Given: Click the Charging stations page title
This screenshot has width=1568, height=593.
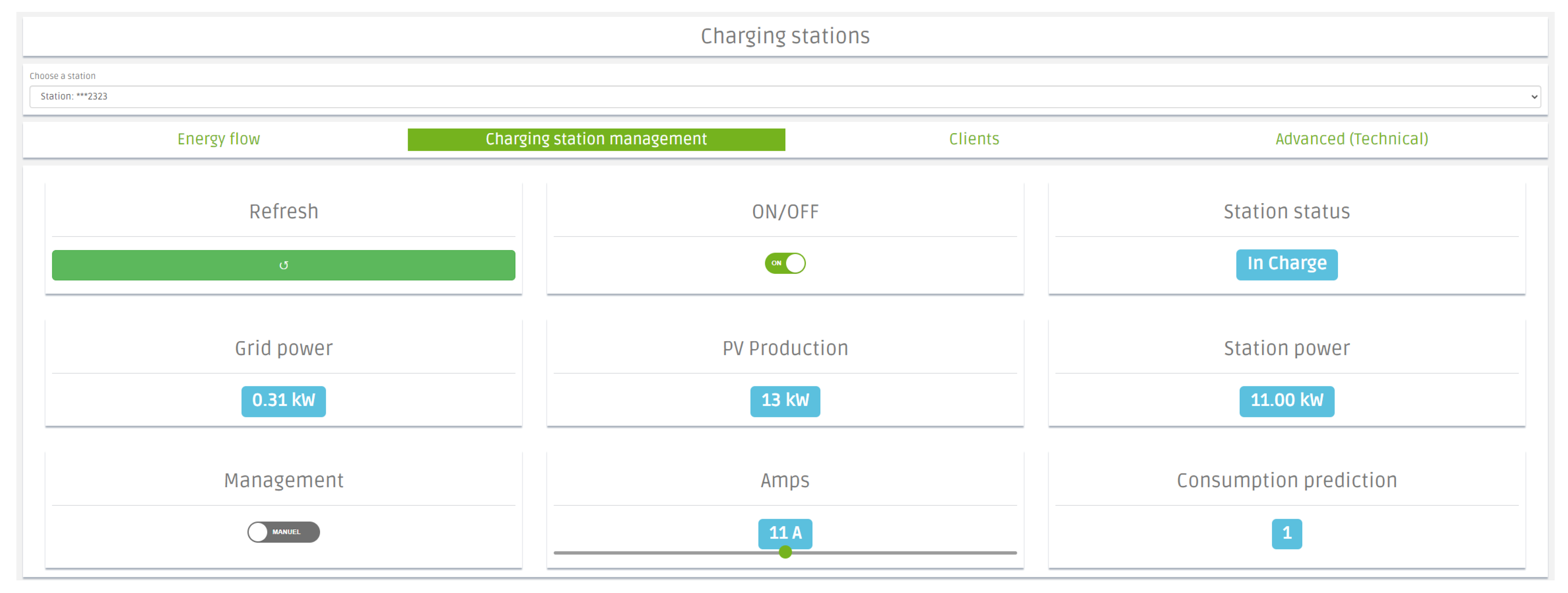Looking at the screenshot, I should (x=785, y=36).
